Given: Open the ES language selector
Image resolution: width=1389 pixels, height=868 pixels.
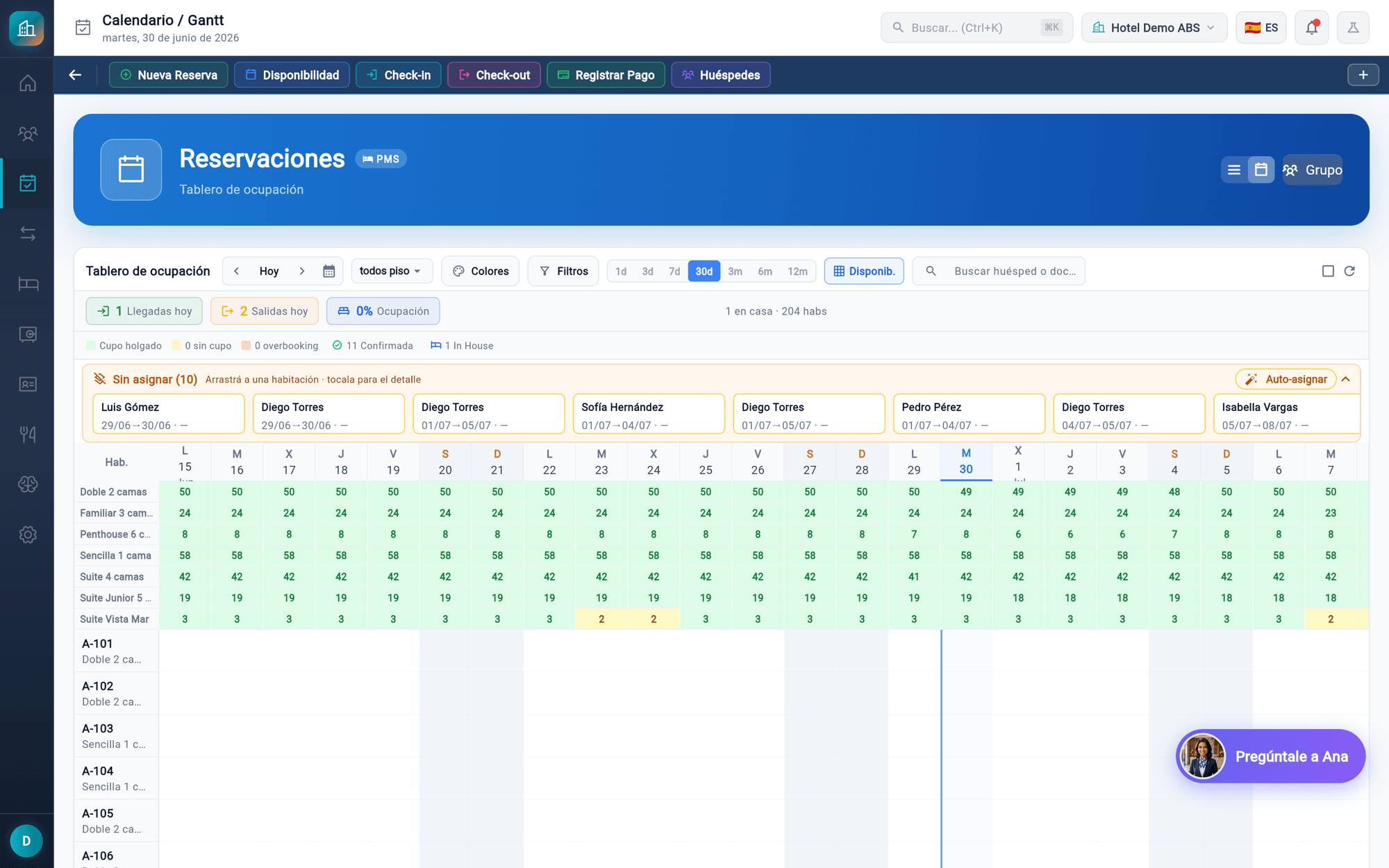Looking at the screenshot, I should (x=1261, y=28).
